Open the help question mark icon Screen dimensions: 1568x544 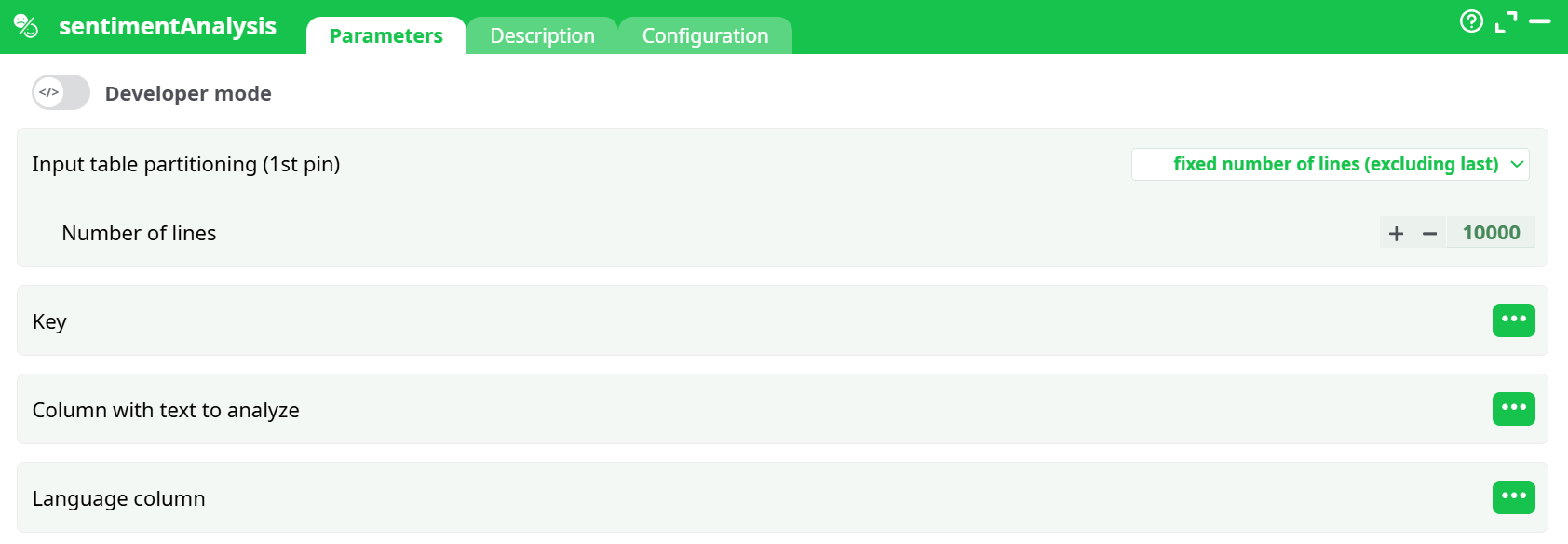1471,21
